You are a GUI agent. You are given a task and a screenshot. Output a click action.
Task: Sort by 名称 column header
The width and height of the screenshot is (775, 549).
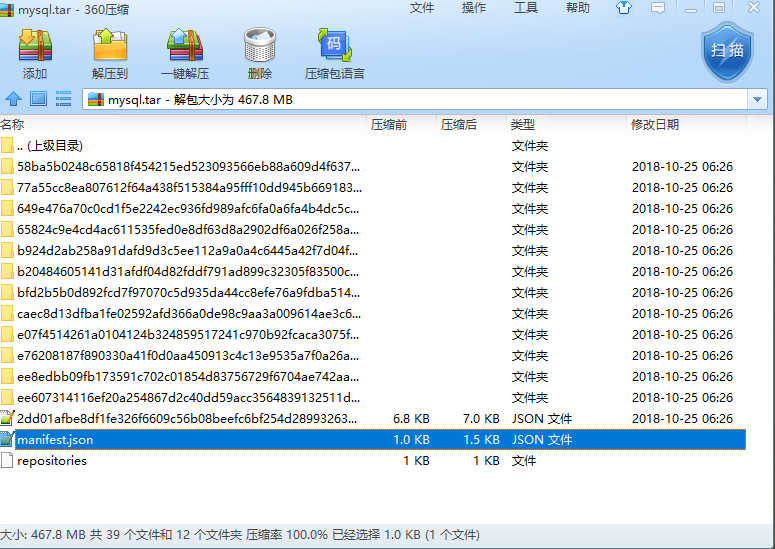pos(183,125)
